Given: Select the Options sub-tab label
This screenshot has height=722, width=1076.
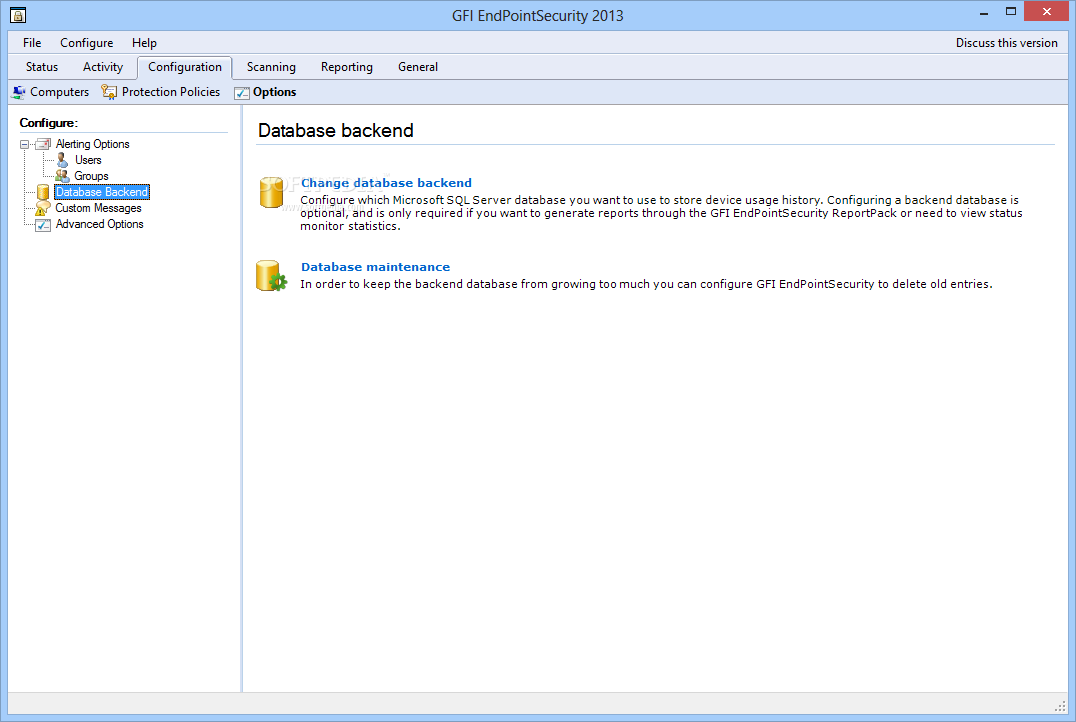Looking at the screenshot, I should click(274, 92).
